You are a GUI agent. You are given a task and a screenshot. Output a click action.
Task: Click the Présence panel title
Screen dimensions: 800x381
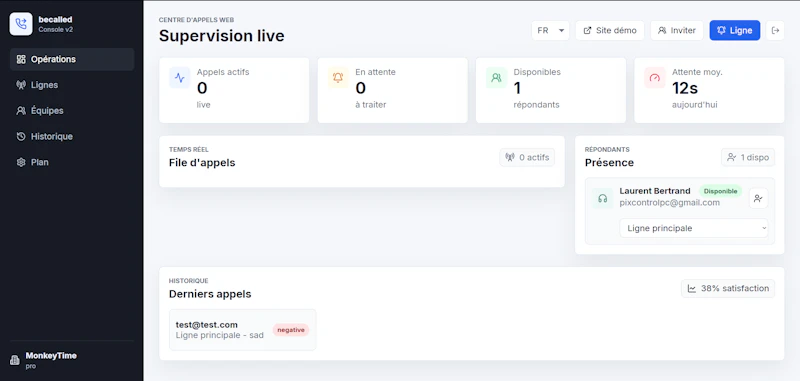click(x=609, y=163)
